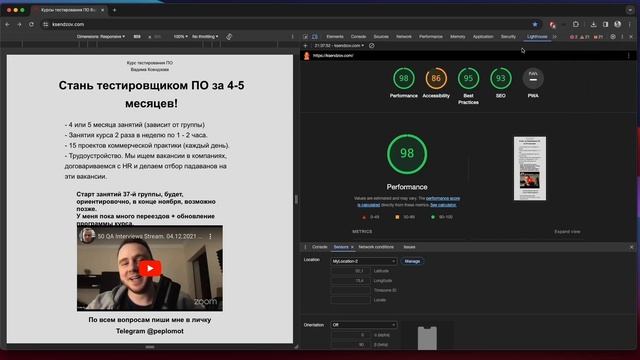This screenshot has height=360, width=640.
Task: Open the Downloads icon in Chrome toolbar
Action: point(593,24)
